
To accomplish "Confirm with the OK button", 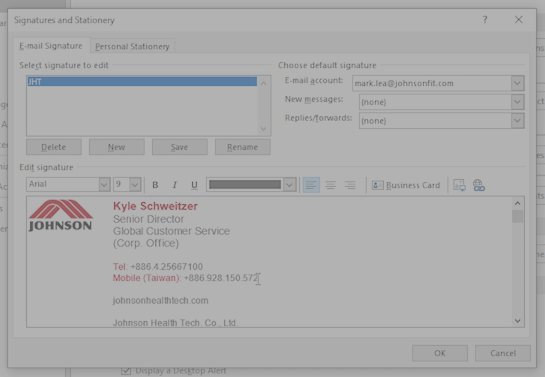I will click(440, 353).
